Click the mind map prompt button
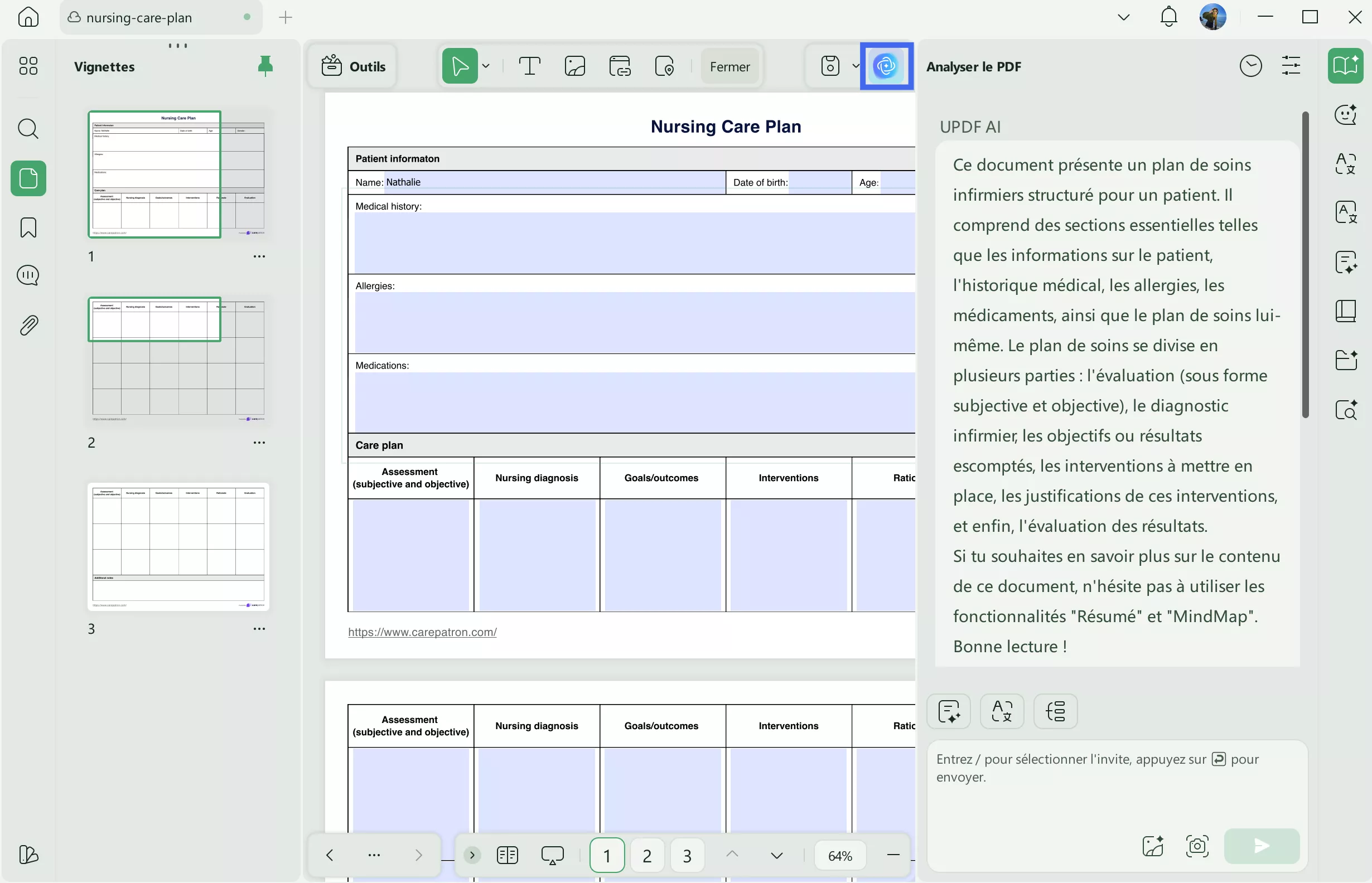The height and width of the screenshot is (883, 1372). click(1055, 711)
